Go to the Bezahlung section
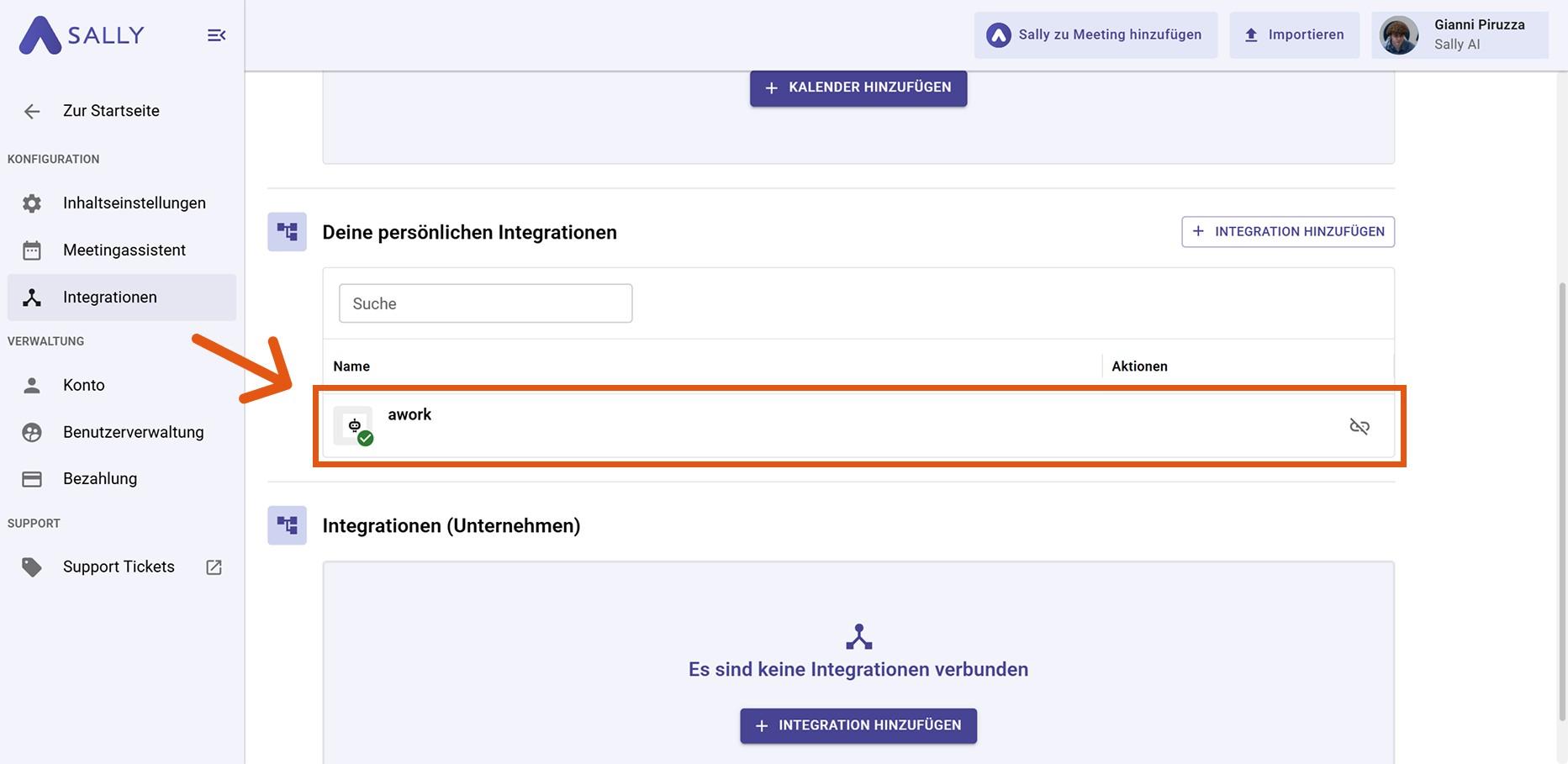1568x764 pixels. 99,478
